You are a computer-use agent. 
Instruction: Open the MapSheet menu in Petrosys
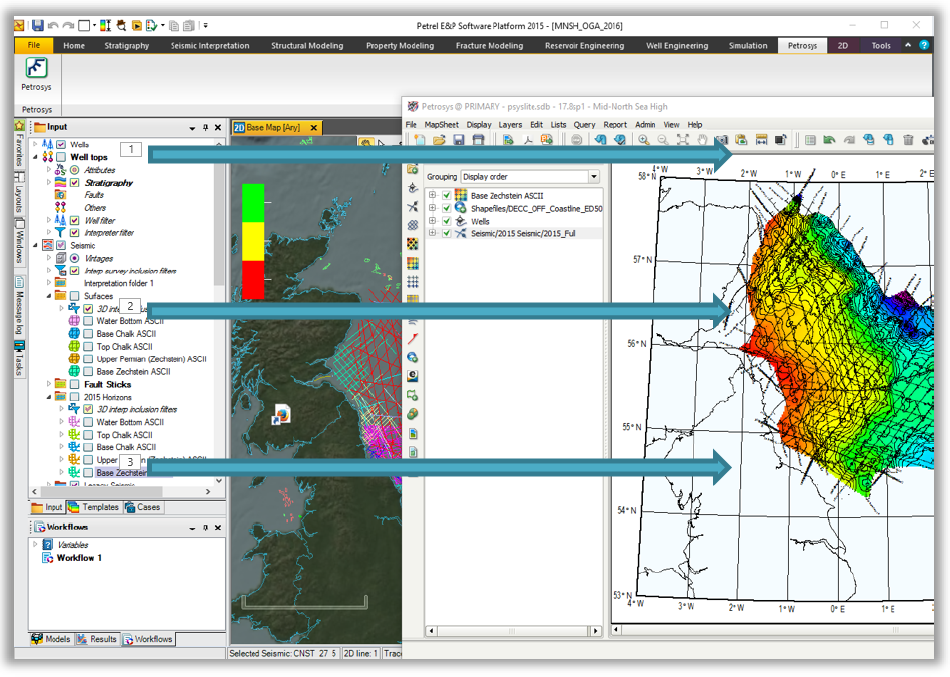click(441, 124)
